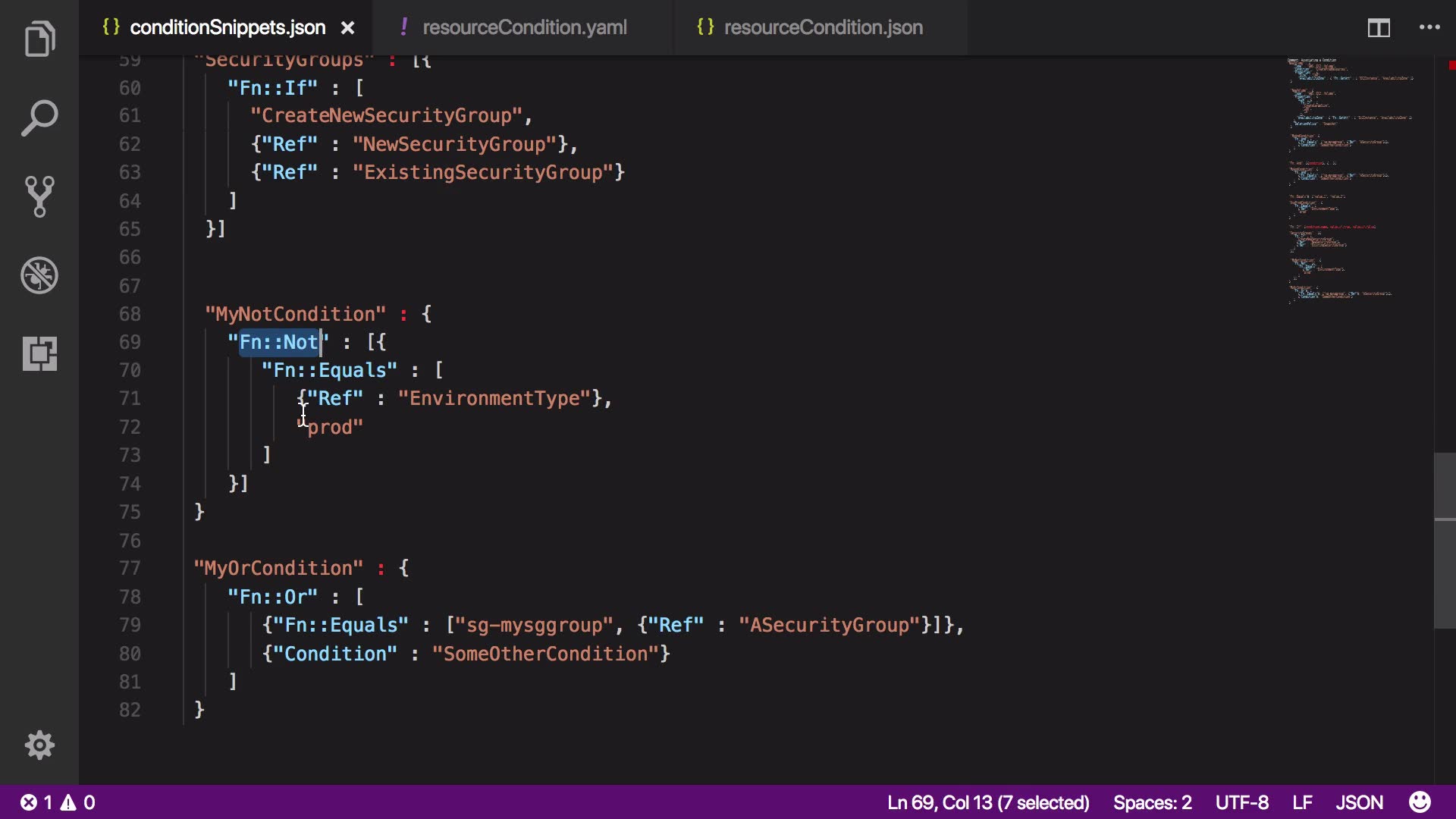
Task: Close the conditionSnippets.json tab
Action: [x=347, y=28]
